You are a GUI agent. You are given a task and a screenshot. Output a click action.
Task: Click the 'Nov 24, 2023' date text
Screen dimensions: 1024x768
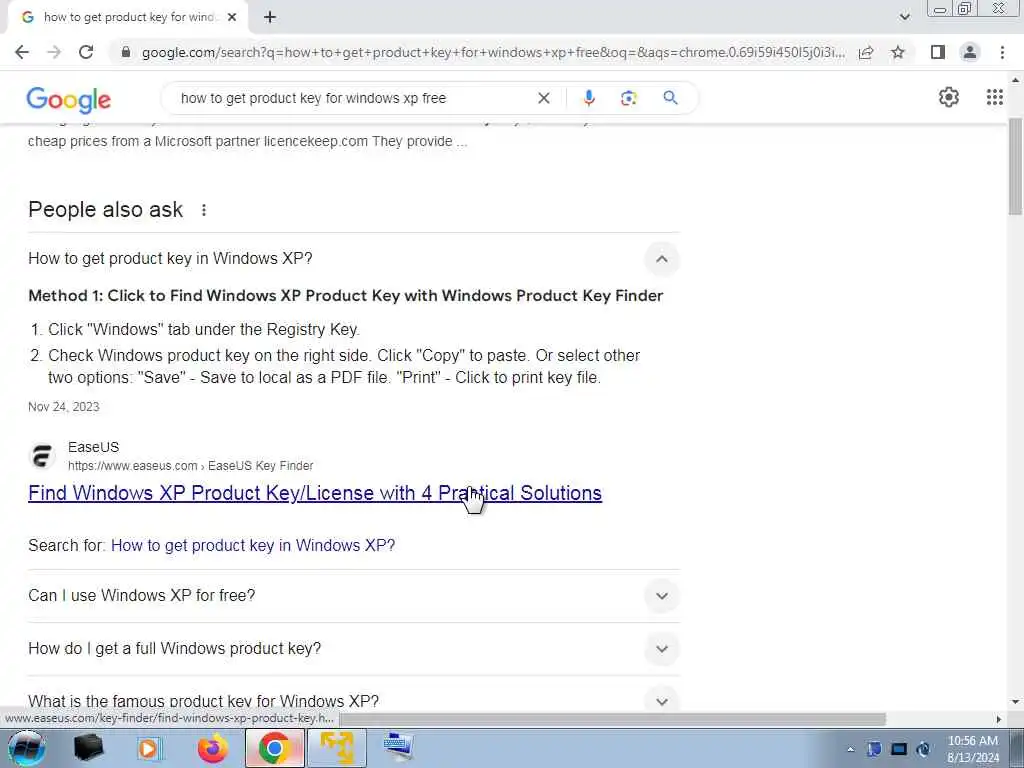(63, 407)
